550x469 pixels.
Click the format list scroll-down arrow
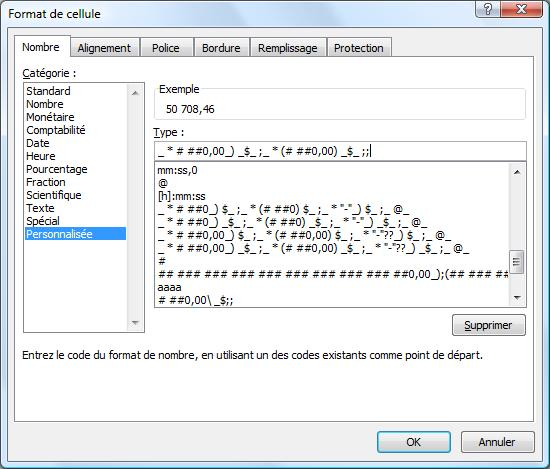517,298
